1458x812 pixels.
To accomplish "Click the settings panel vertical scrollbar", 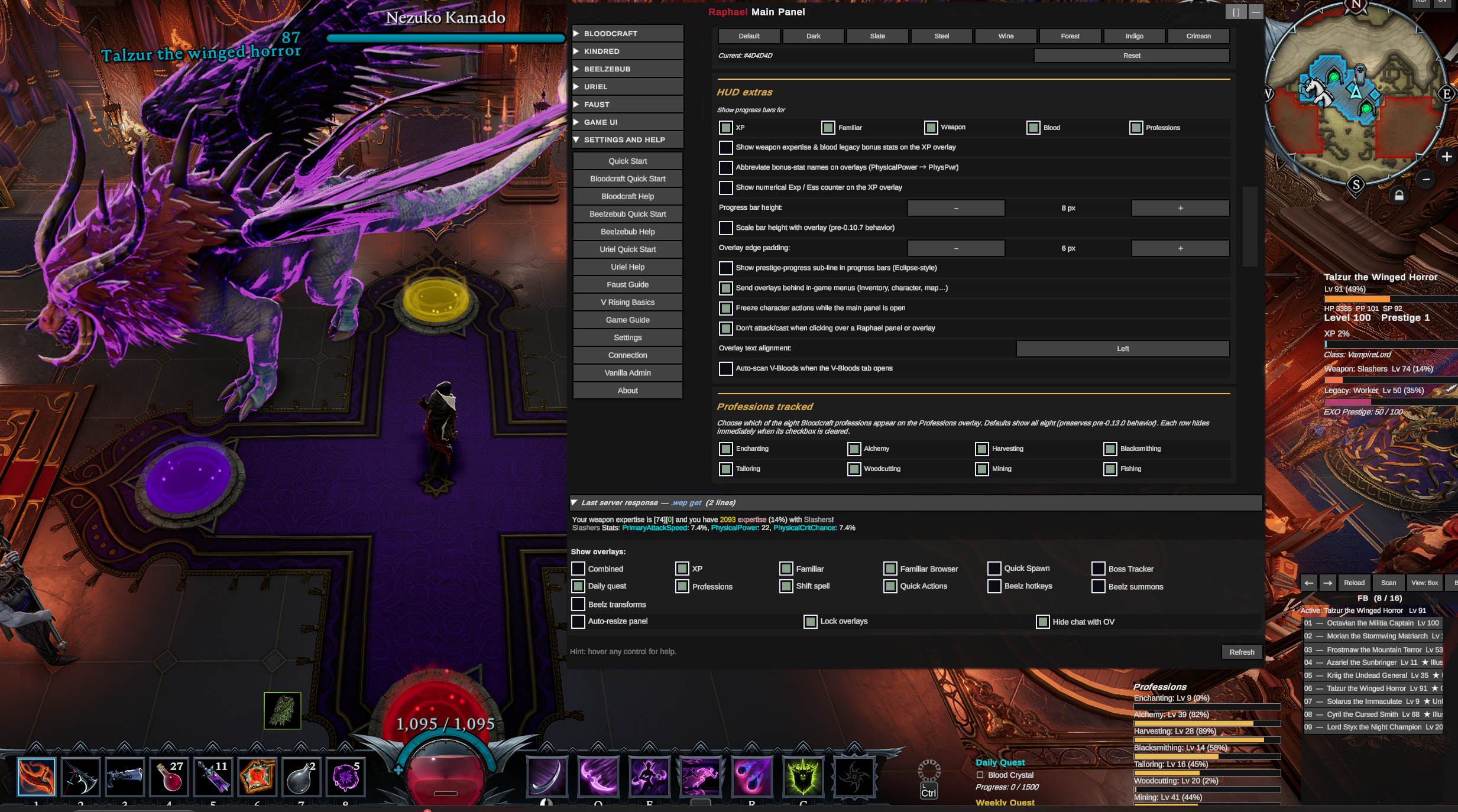I will 1250,226.
